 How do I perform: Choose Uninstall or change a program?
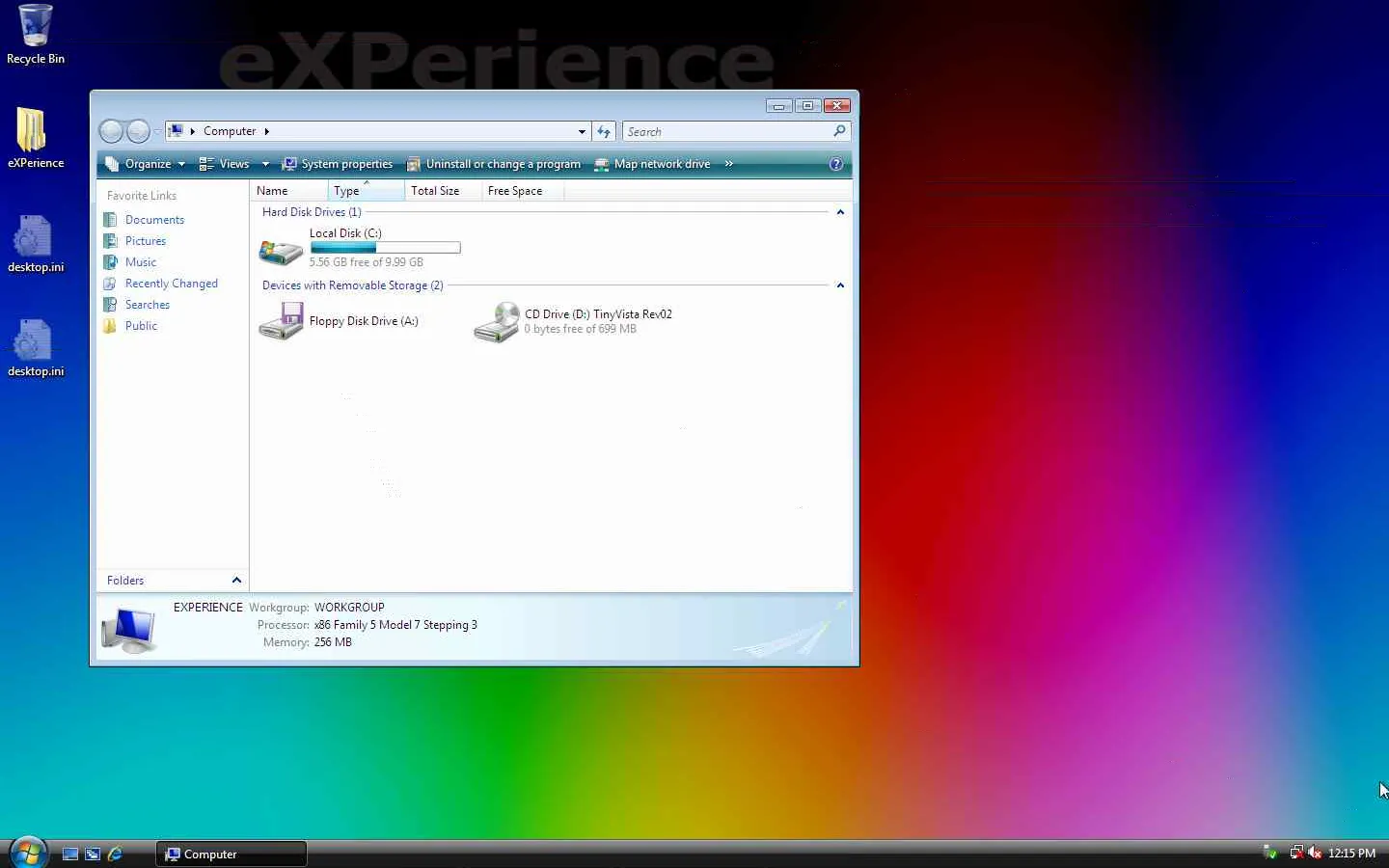pyautogui.click(x=494, y=164)
